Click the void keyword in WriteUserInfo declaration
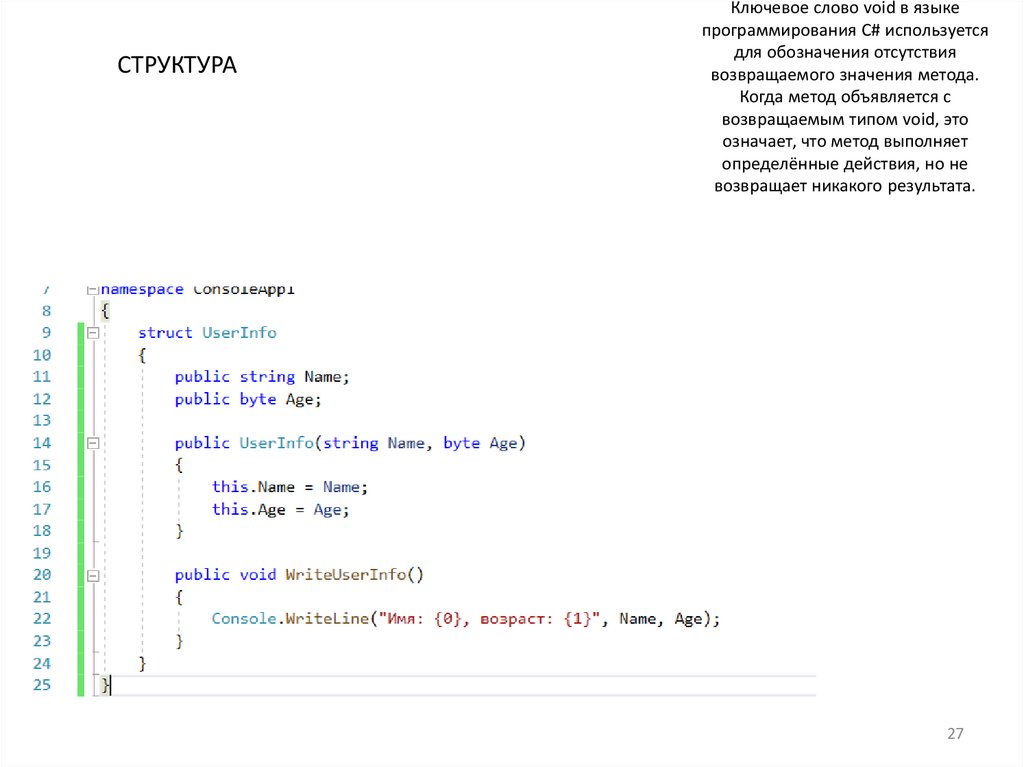 click(258, 575)
